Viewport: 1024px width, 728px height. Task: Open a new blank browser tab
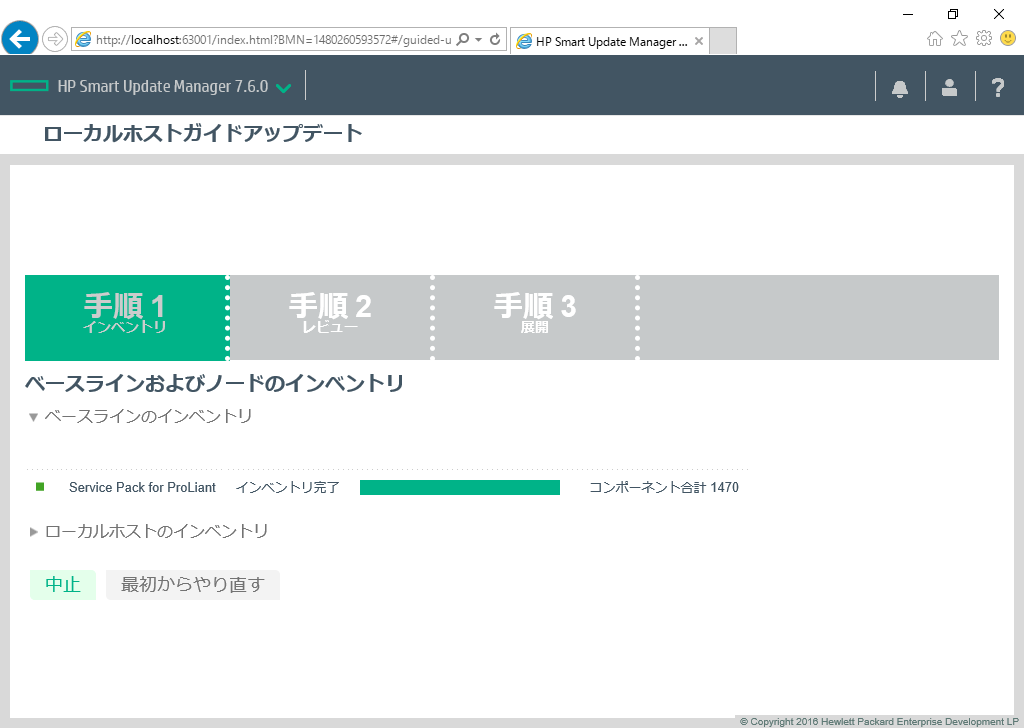tap(722, 41)
